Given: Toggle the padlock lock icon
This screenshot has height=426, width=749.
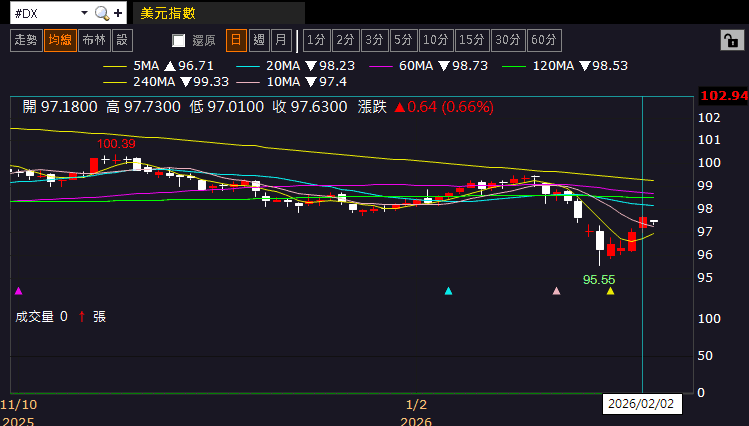Looking at the screenshot, I should [731, 40].
